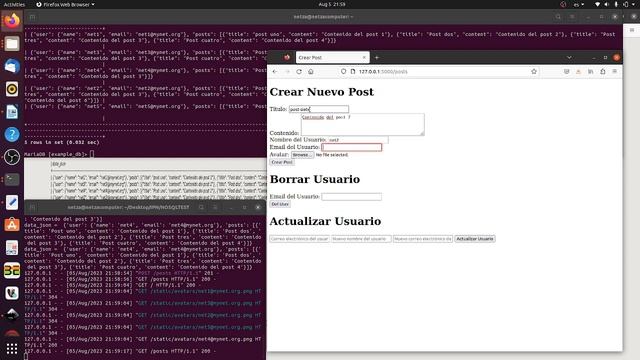Open the Pocket save icon in Firefox
Viewport: 640px width, 360px height.
click(x=567, y=71)
